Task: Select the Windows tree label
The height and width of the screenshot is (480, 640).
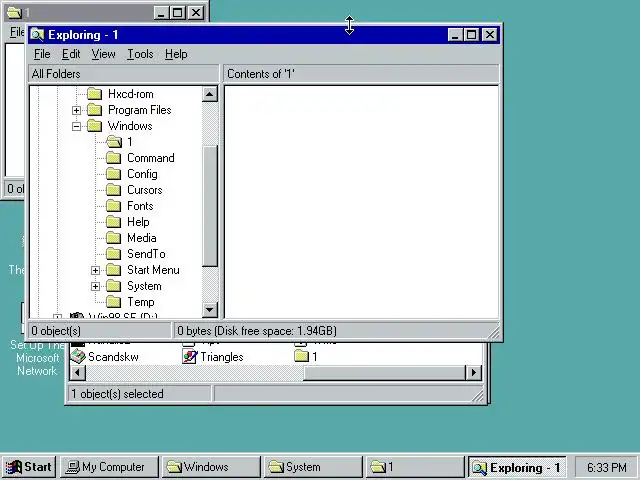Action: pos(130,126)
